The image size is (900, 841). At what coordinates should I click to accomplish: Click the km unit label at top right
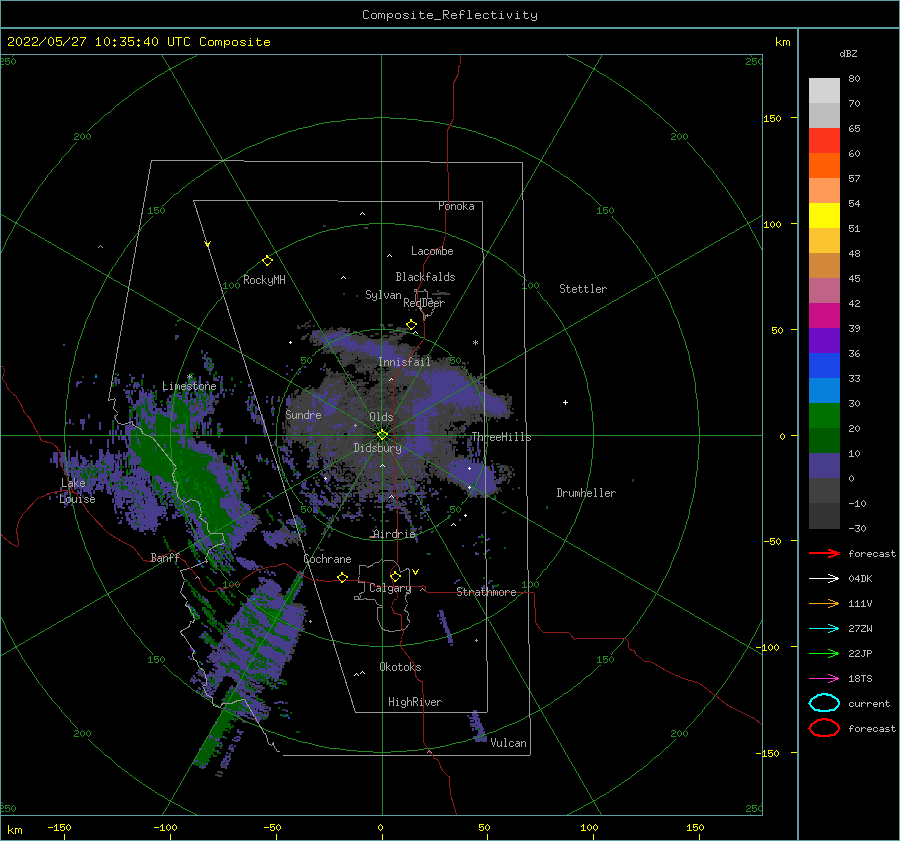click(782, 42)
